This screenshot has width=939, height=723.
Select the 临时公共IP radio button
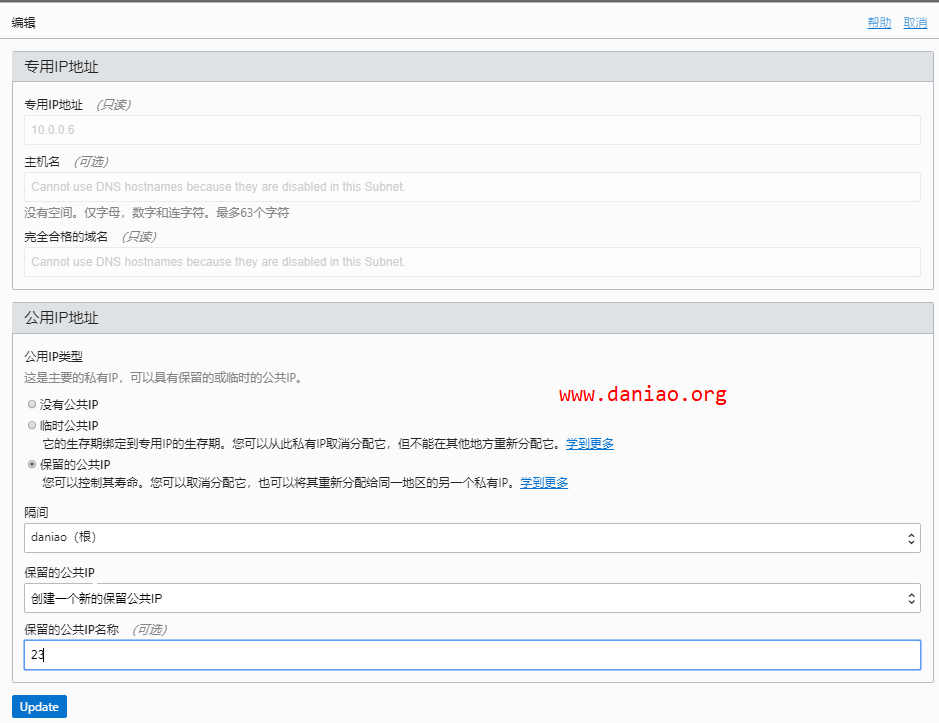tap(32, 425)
